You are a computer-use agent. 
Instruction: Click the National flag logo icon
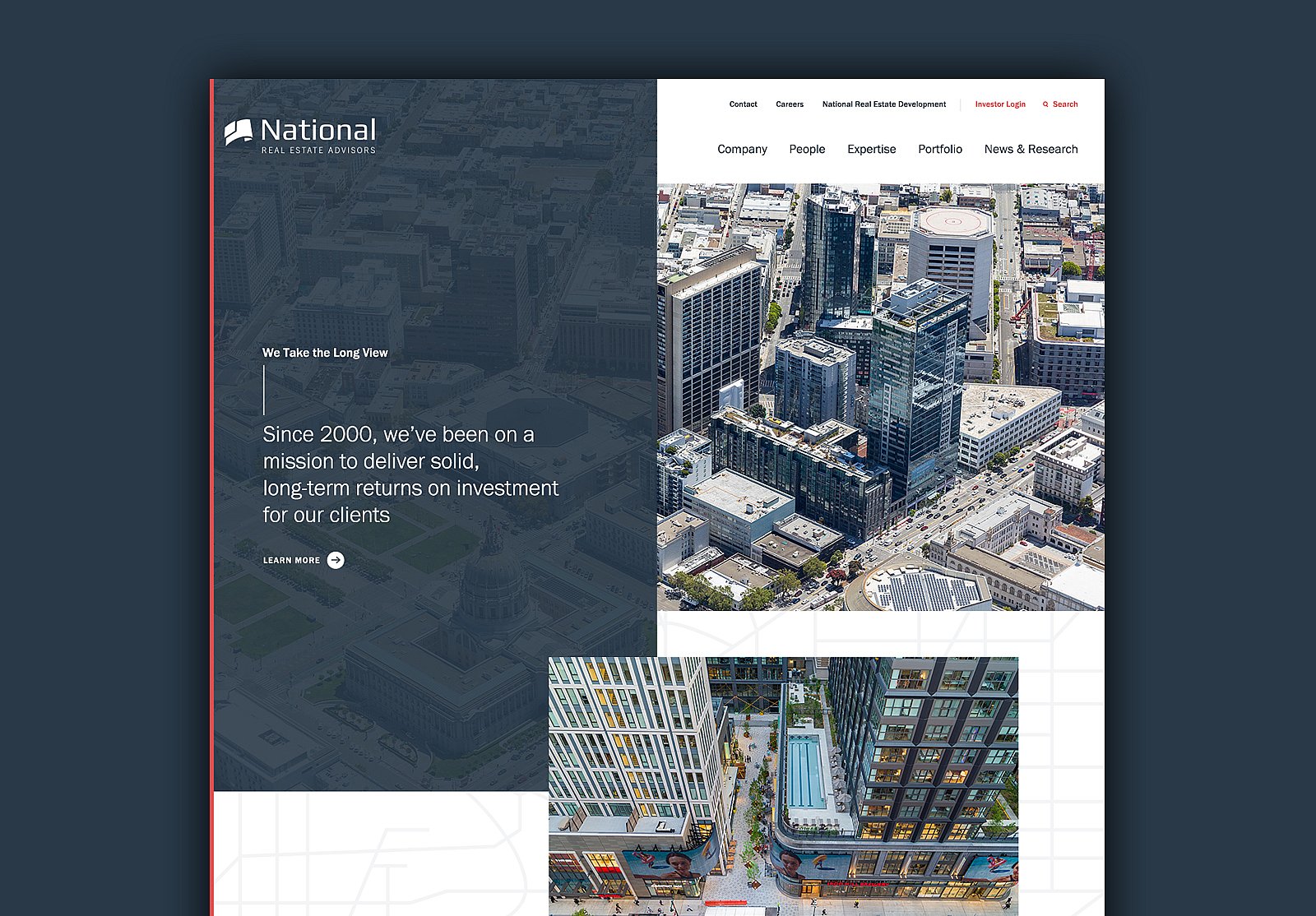click(239, 132)
